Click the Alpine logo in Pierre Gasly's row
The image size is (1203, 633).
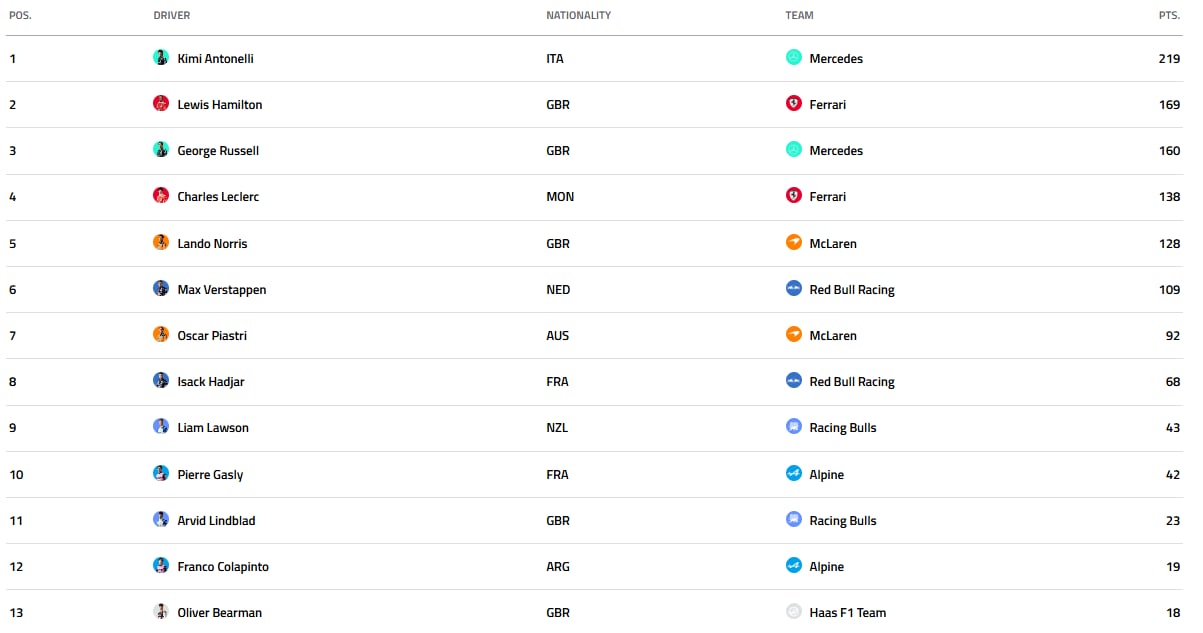[x=794, y=474]
